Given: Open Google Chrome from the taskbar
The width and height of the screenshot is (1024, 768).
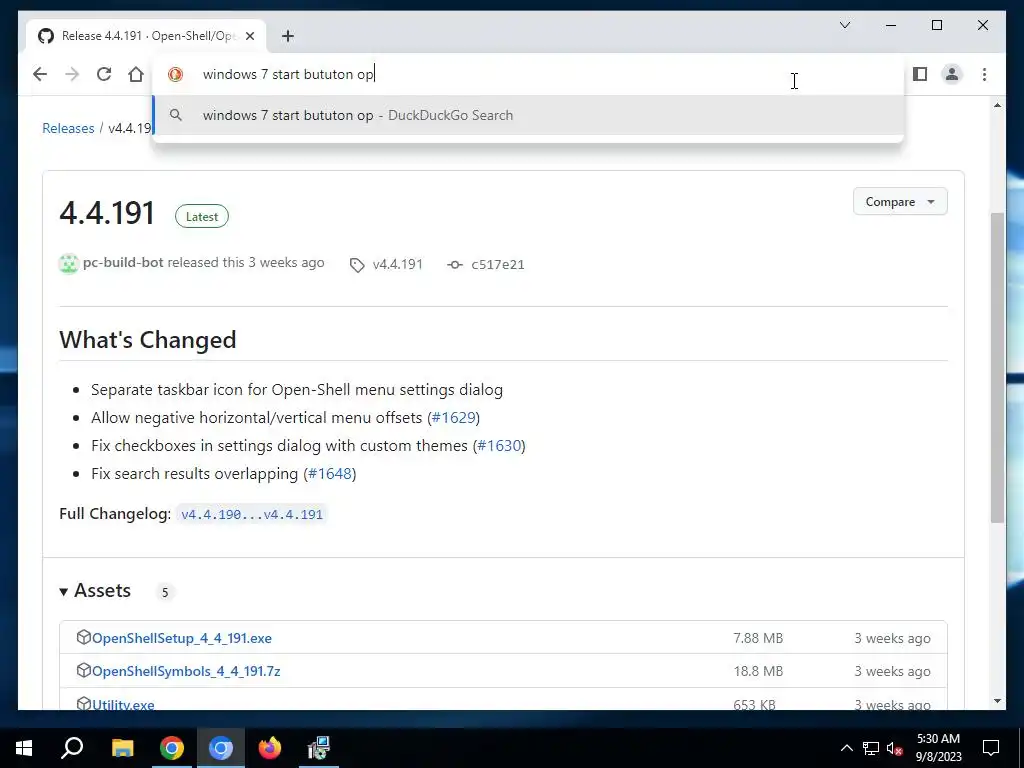Looking at the screenshot, I should pos(172,748).
